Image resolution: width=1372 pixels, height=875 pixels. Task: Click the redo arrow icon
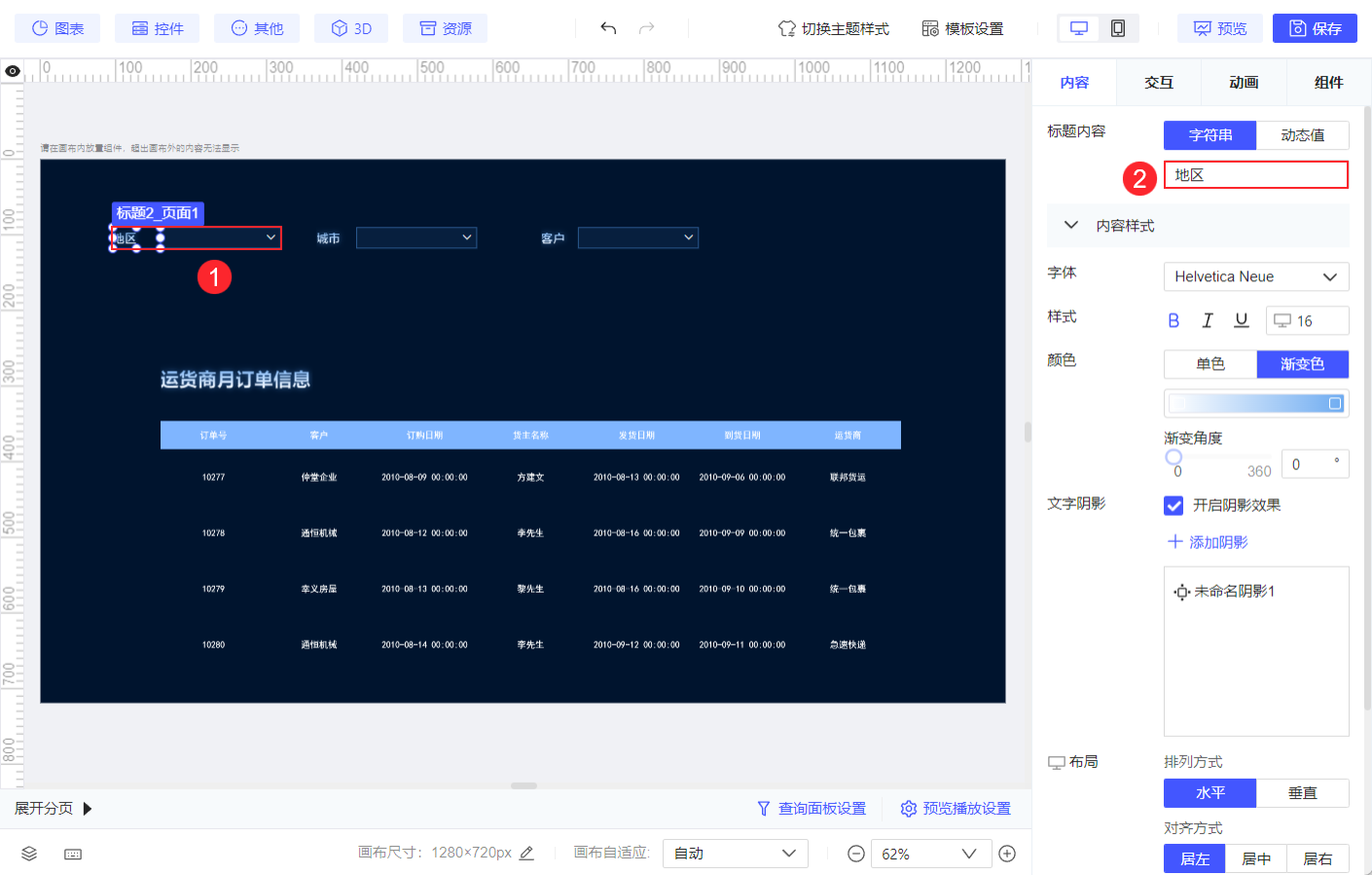coord(646,28)
